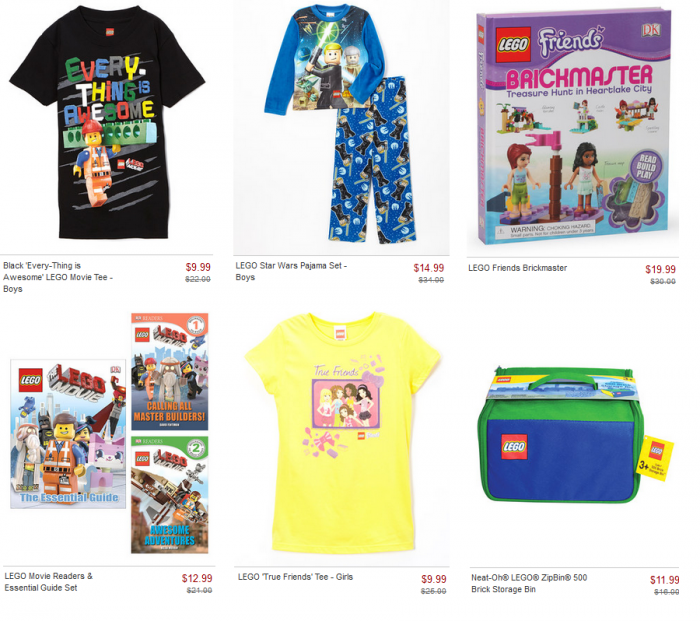Click the LEGO Friends Brickmaster title
The image size is (700, 621).
point(517,268)
